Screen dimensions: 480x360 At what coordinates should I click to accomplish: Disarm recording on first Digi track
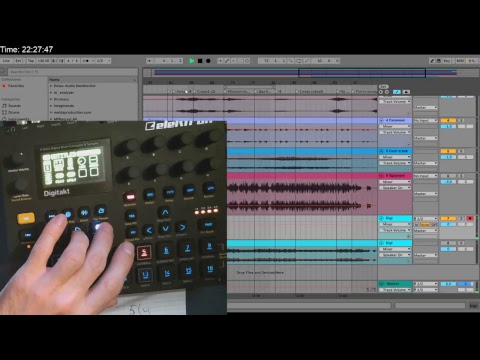(470, 218)
